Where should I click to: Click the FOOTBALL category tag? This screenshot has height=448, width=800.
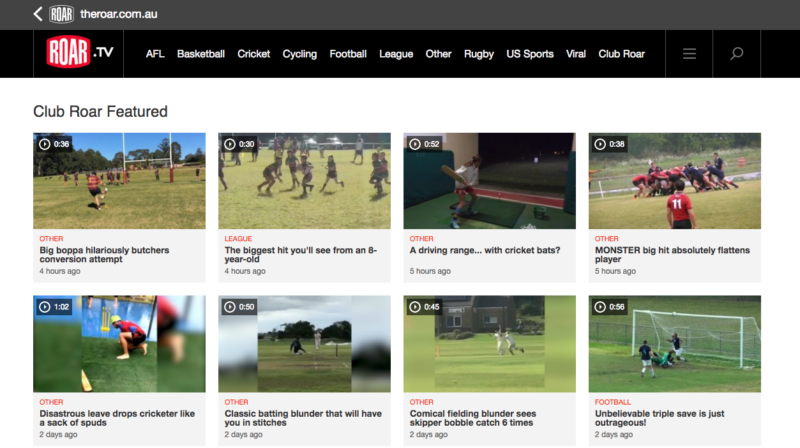click(x=612, y=402)
